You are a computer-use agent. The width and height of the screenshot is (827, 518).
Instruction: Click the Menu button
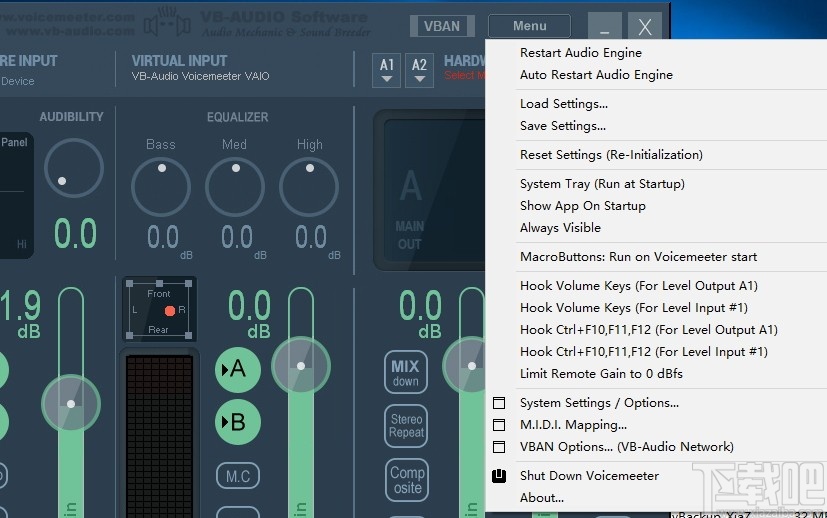(530, 26)
